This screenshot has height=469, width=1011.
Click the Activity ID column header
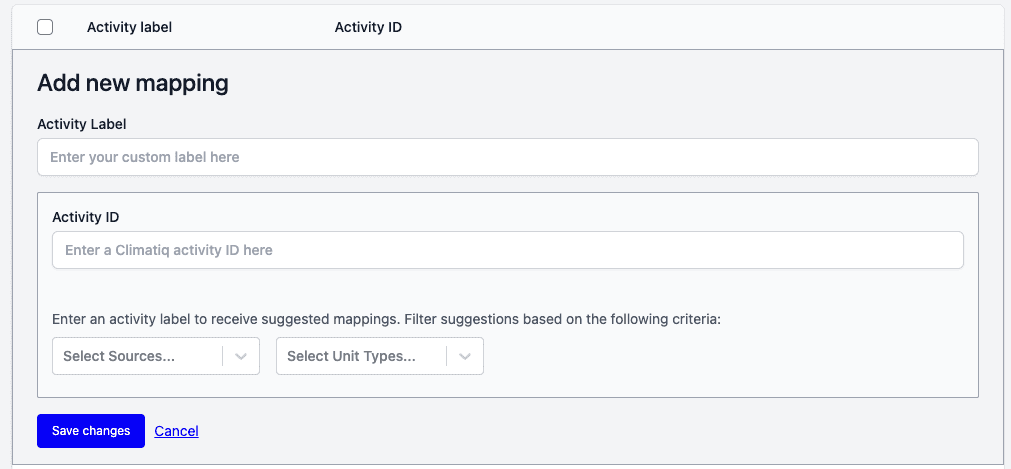tap(368, 27)
